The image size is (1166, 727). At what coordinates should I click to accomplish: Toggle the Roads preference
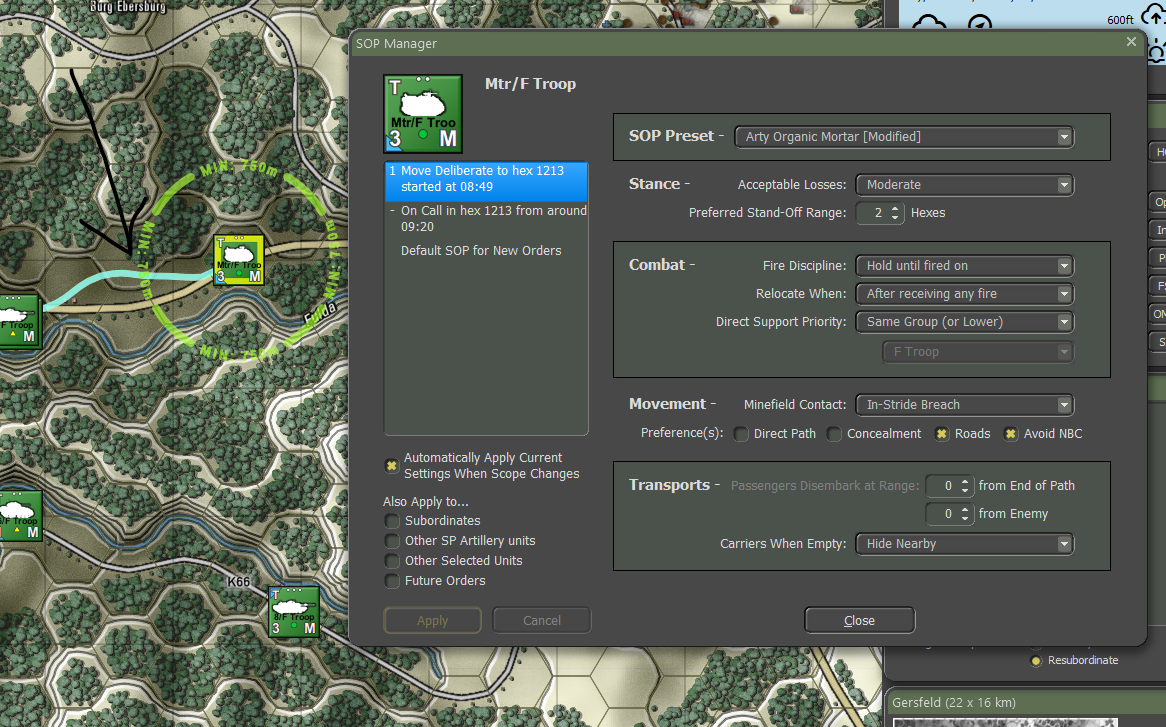941,434
